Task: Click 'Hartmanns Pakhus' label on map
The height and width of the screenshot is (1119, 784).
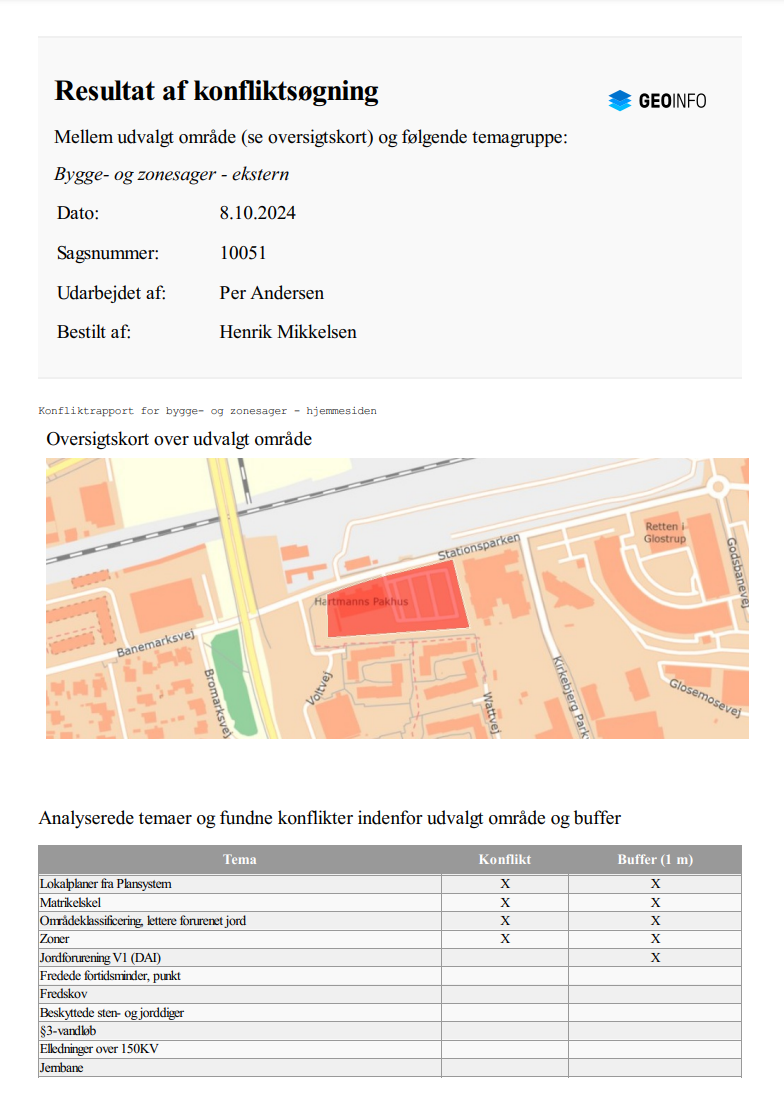Action: coord(361,602)
